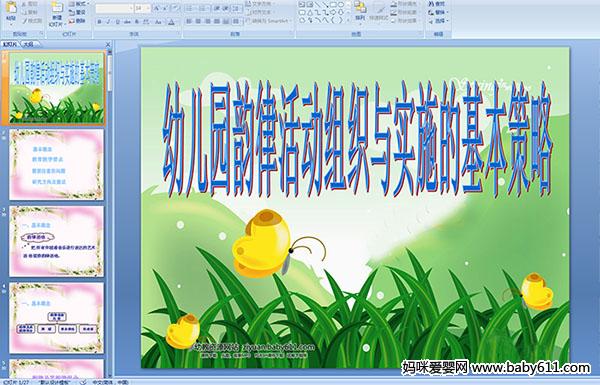The width and height of the screenshot is (600, 385).
Task: Select the oval shape in shapes gallery
Action: click(x=341, y=5)
